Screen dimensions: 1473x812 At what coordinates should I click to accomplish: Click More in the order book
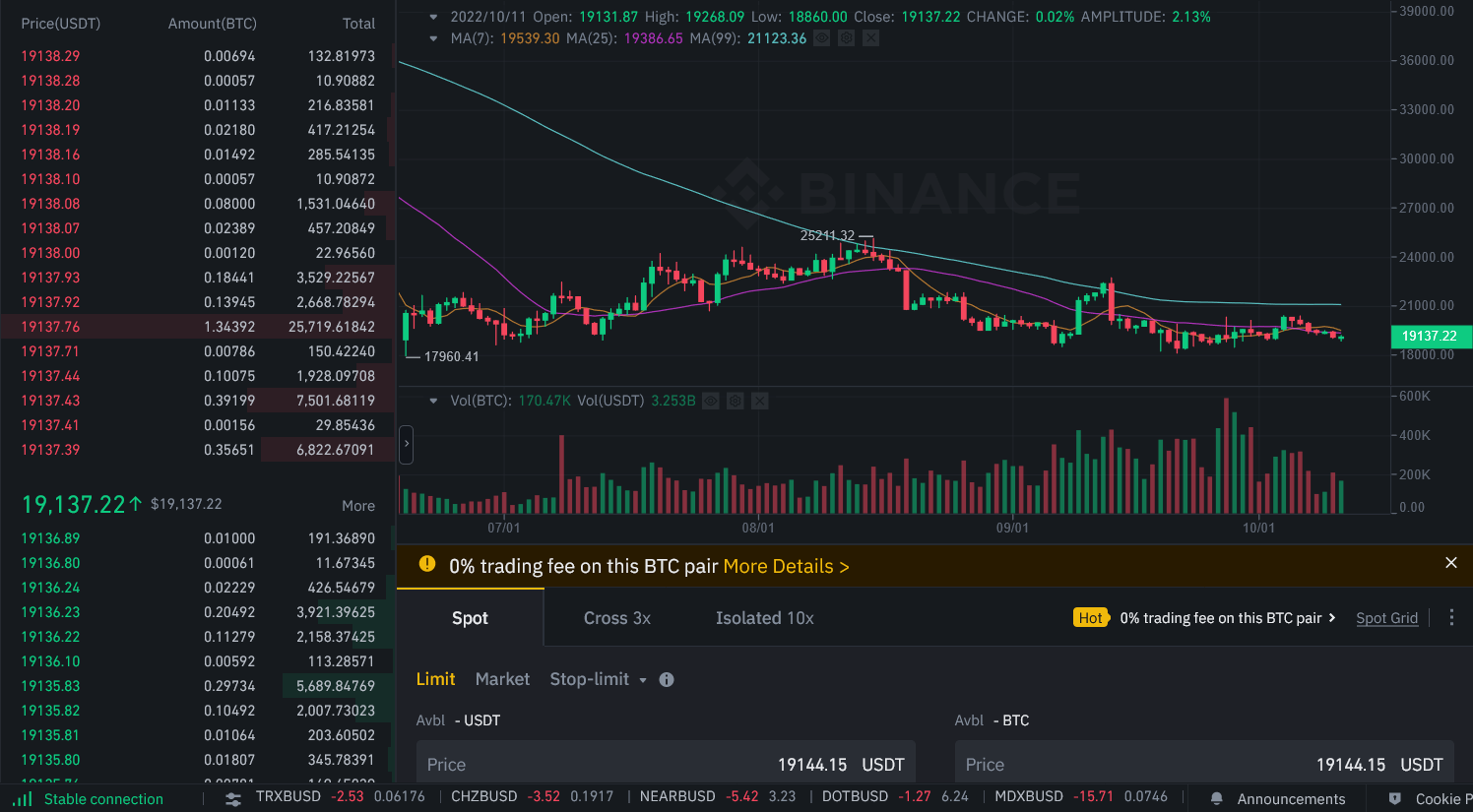tap(357, 505)
